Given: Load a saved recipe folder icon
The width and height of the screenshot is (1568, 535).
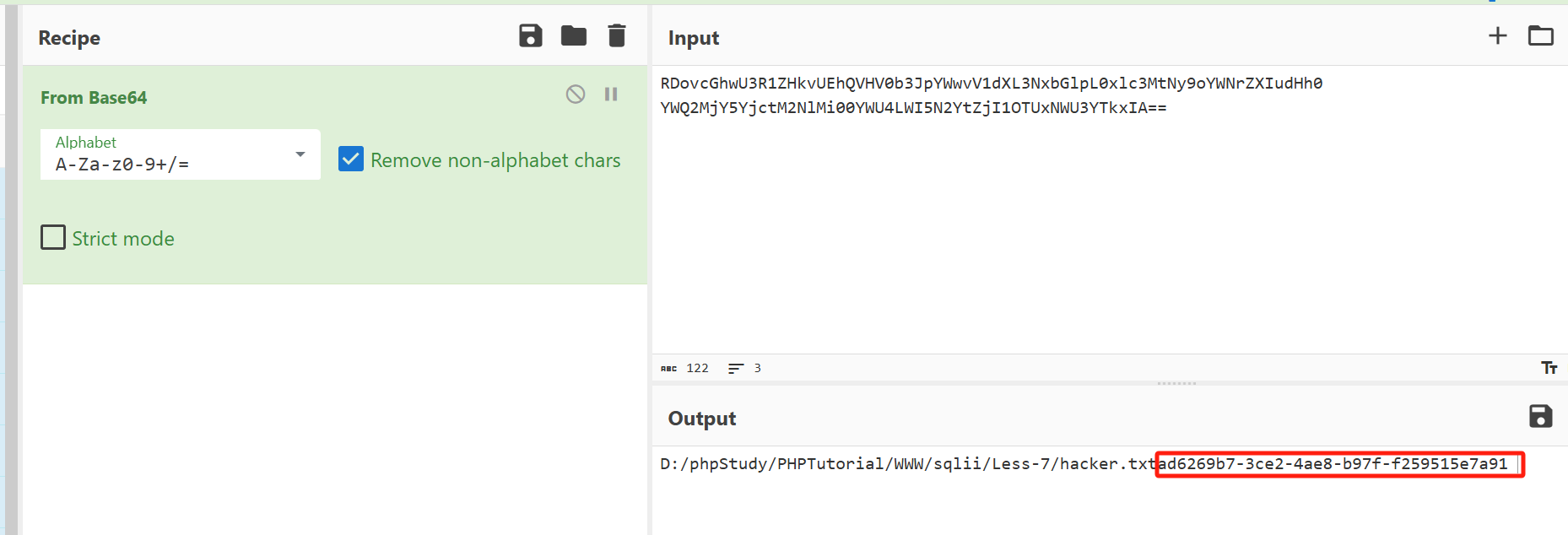Looking at the screenshot, I should 574,36.
